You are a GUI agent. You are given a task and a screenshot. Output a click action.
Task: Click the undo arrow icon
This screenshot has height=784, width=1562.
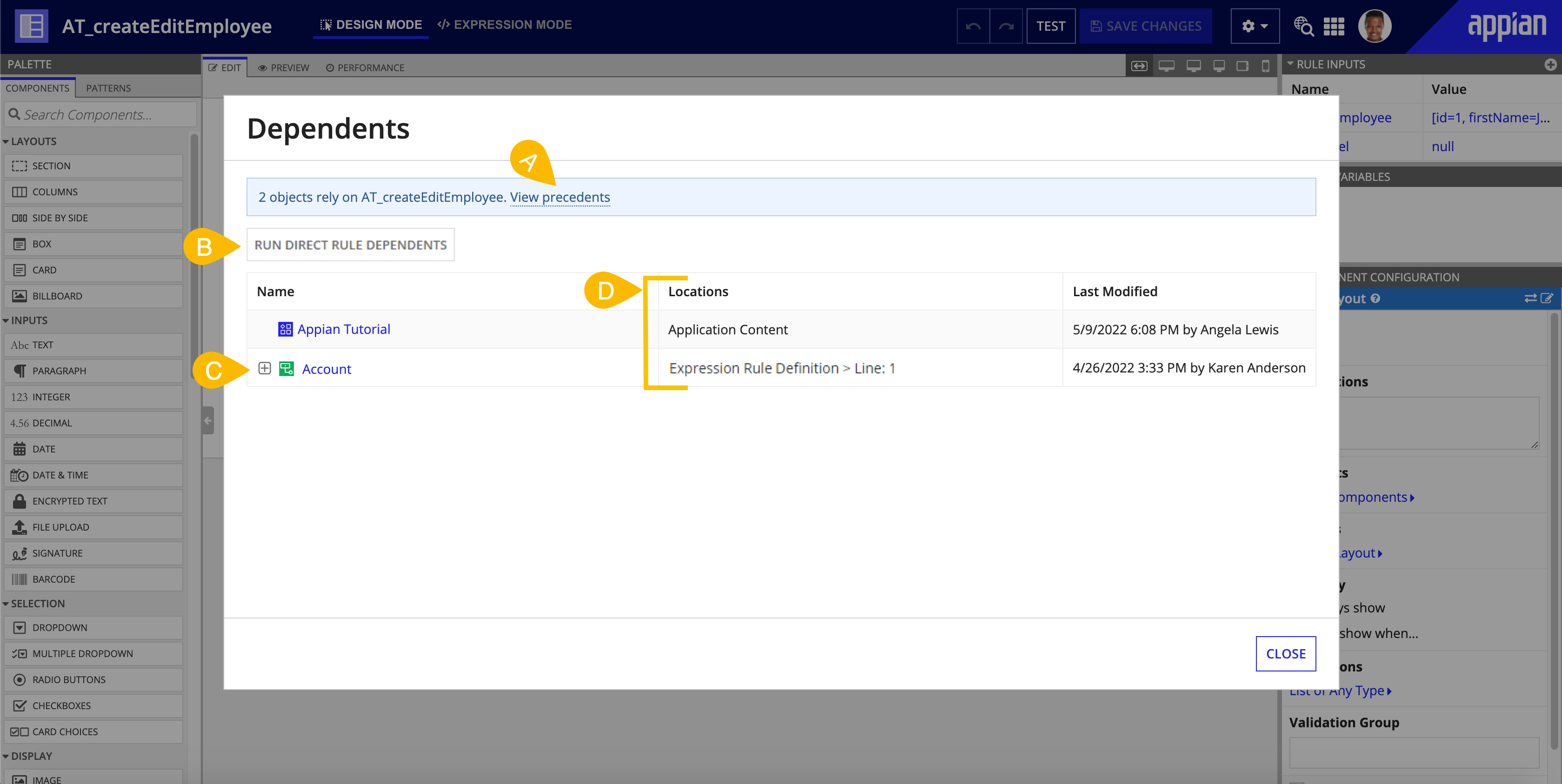973,26
